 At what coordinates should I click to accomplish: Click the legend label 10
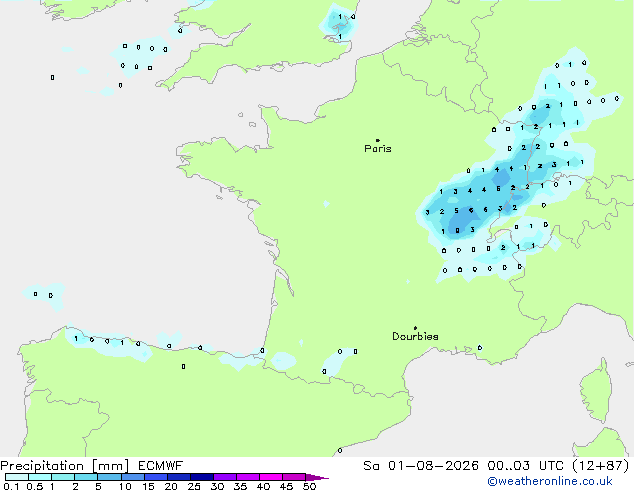[x=125, y=486]
